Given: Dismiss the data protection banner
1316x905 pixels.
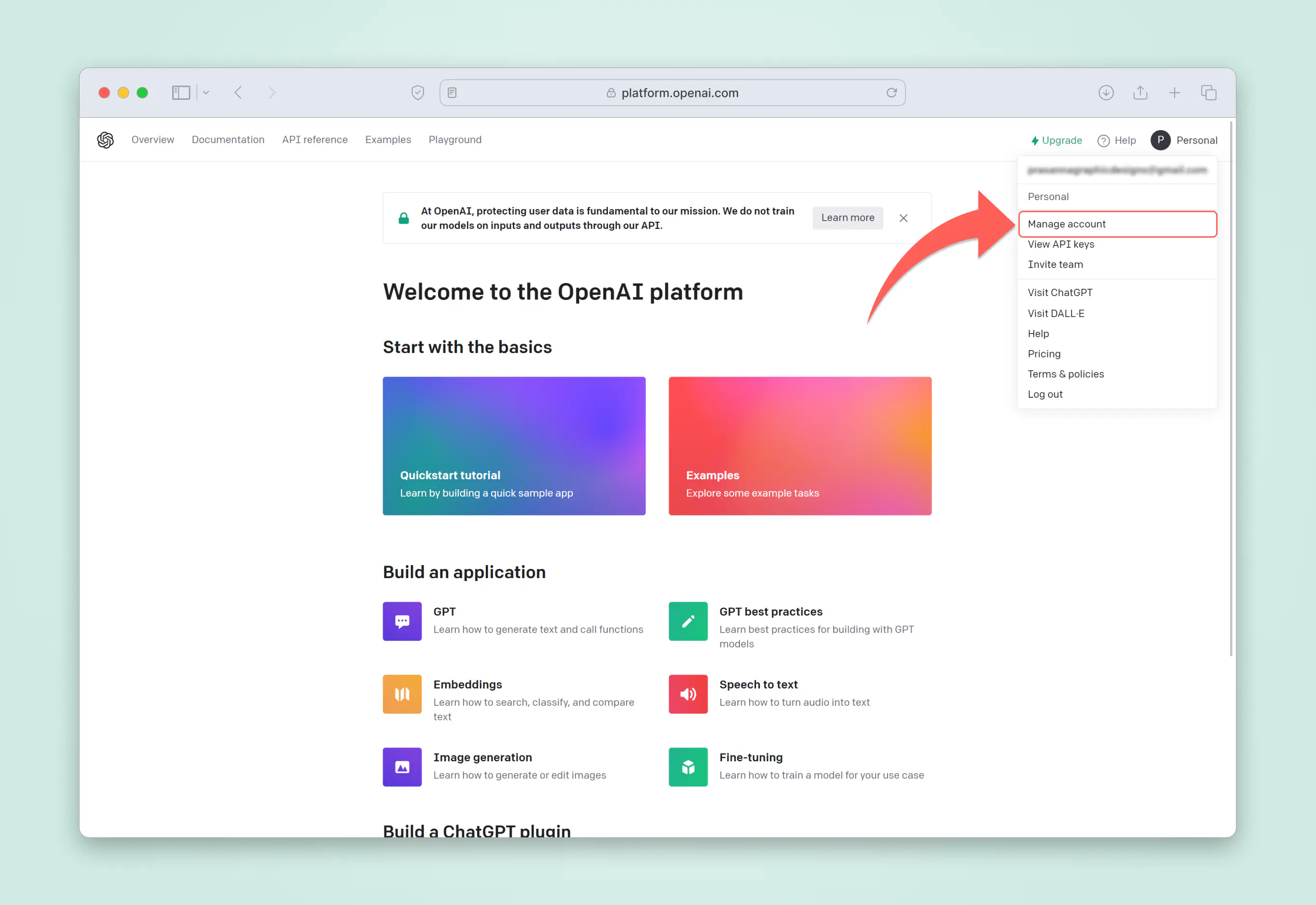Looking at the screenshot, I should (x=903, y=218).
